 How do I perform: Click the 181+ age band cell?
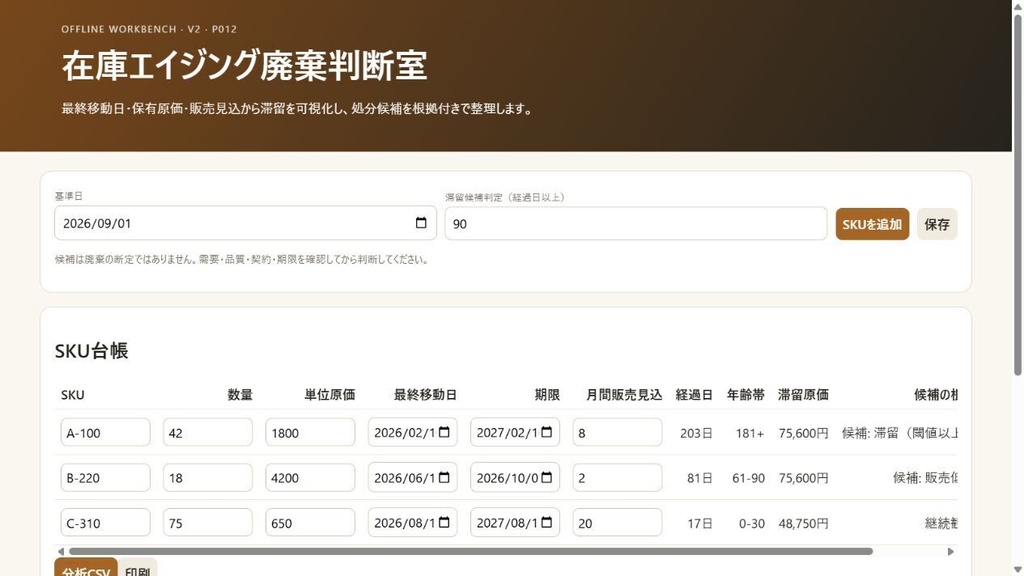750,433
